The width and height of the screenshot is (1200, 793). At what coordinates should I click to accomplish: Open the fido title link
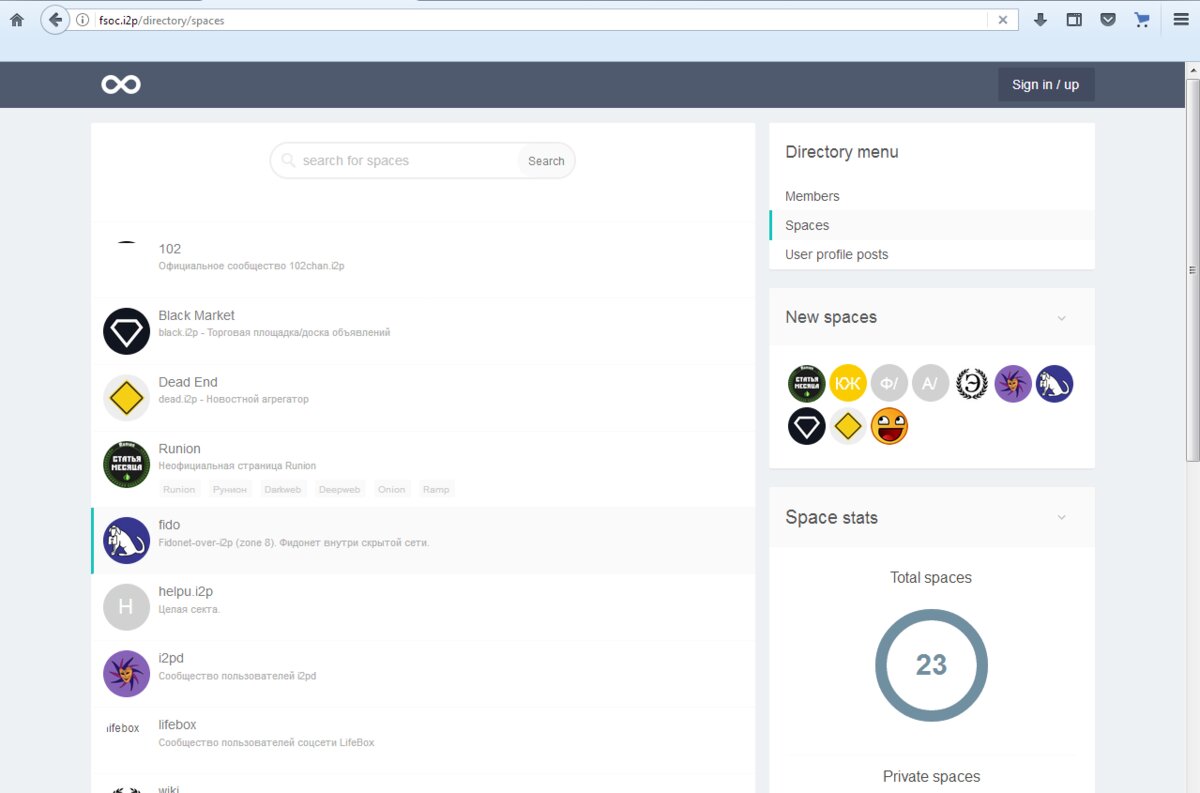[169, 525]
